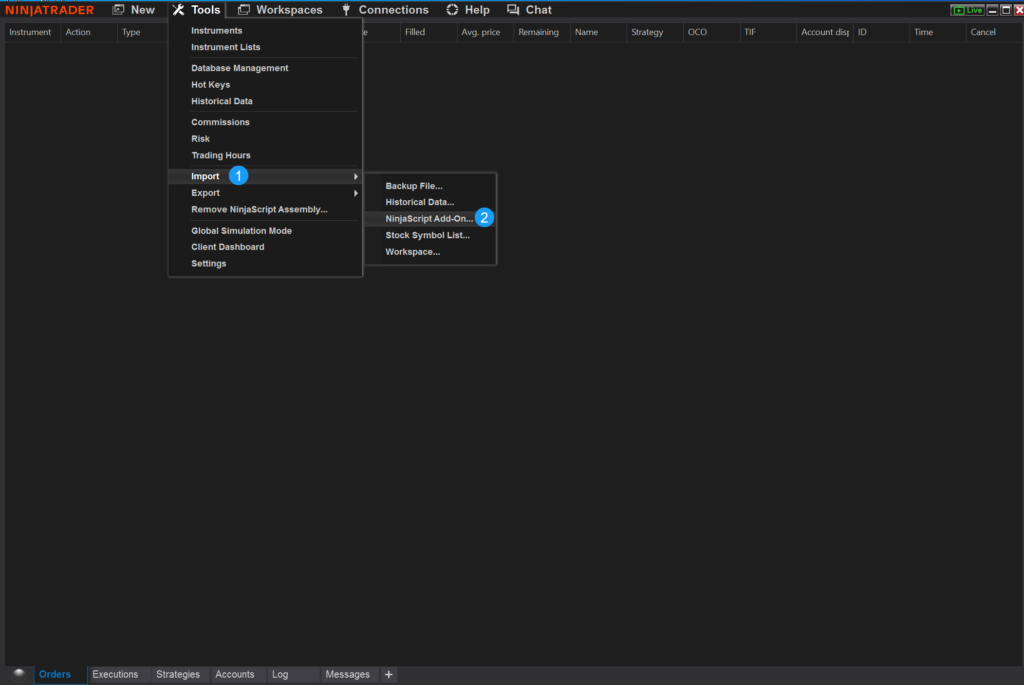Screen dimensions: 1024x685
Task: Click the round icon left of Orders tab
Action: click(19, 673)
